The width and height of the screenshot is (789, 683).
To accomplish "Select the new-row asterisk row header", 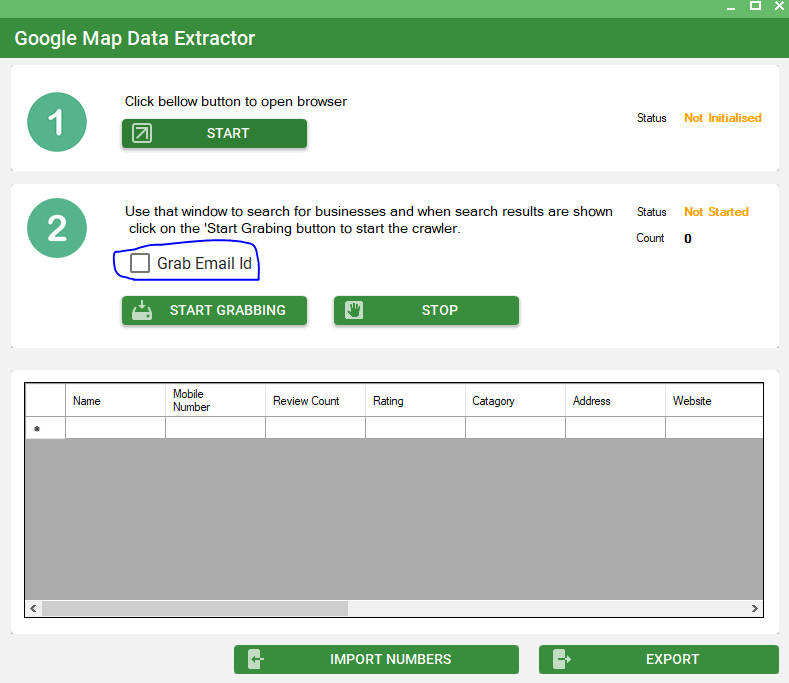I will (45, 428).
